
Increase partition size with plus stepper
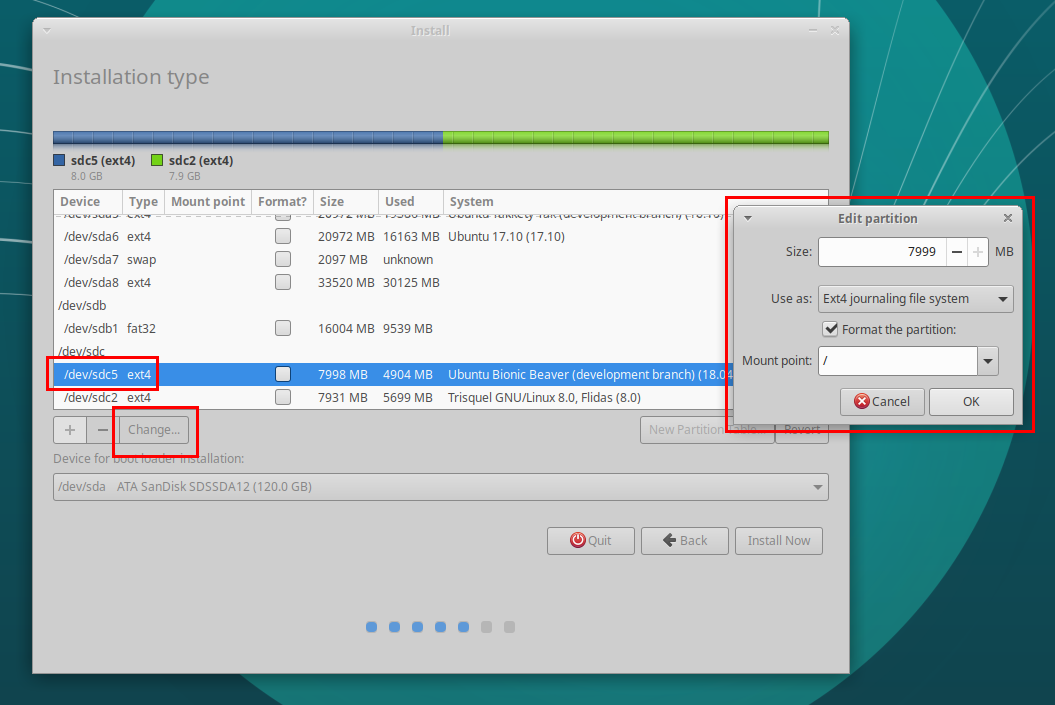click(978, 252)
